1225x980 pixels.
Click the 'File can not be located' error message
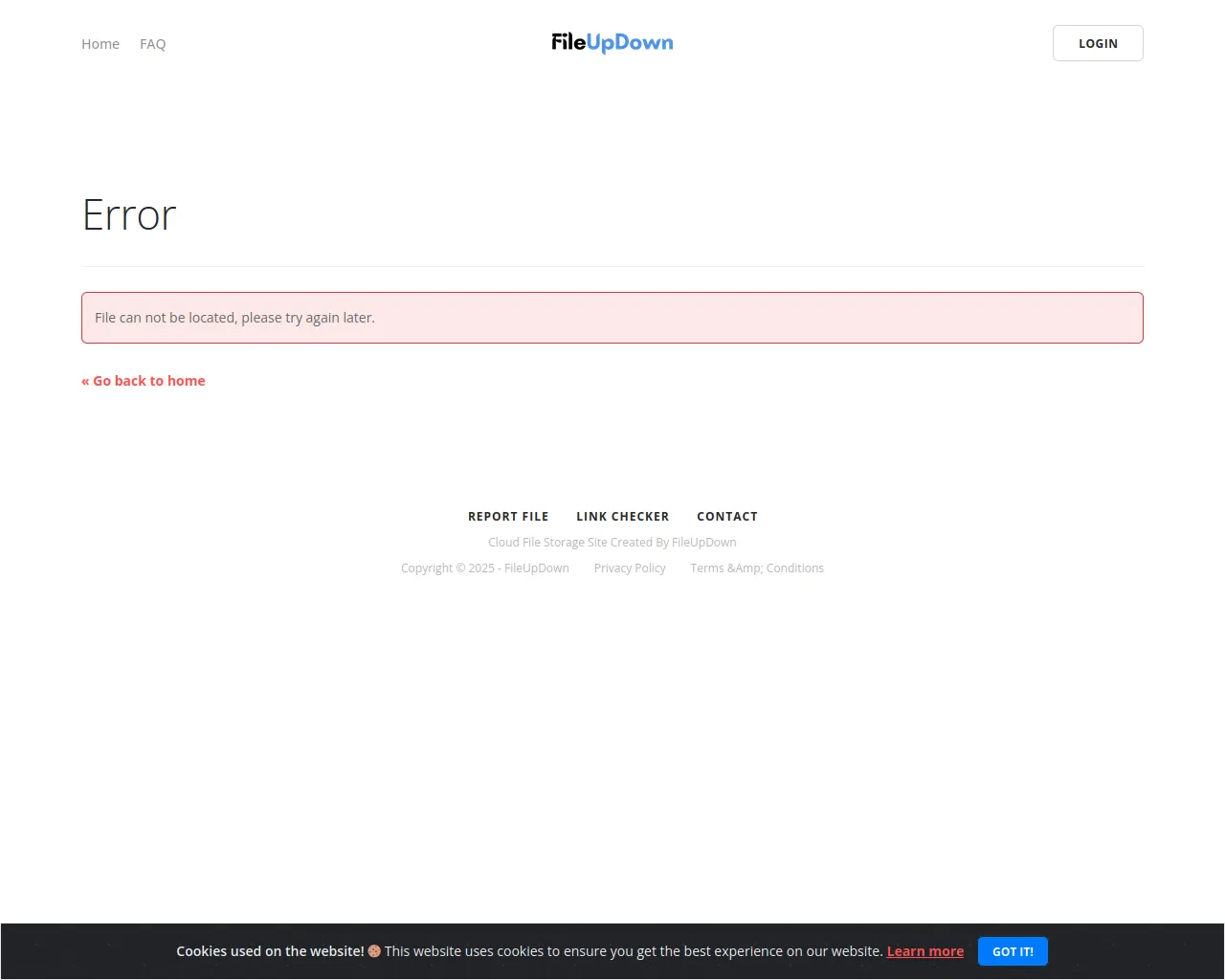click(x=612, y=318)
